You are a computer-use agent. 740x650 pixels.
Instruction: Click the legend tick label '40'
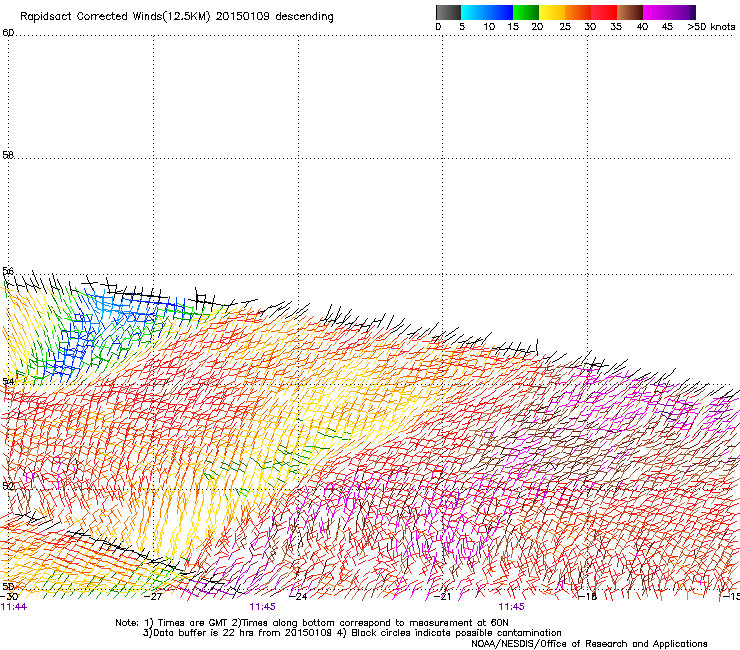[x=642, y=27]
